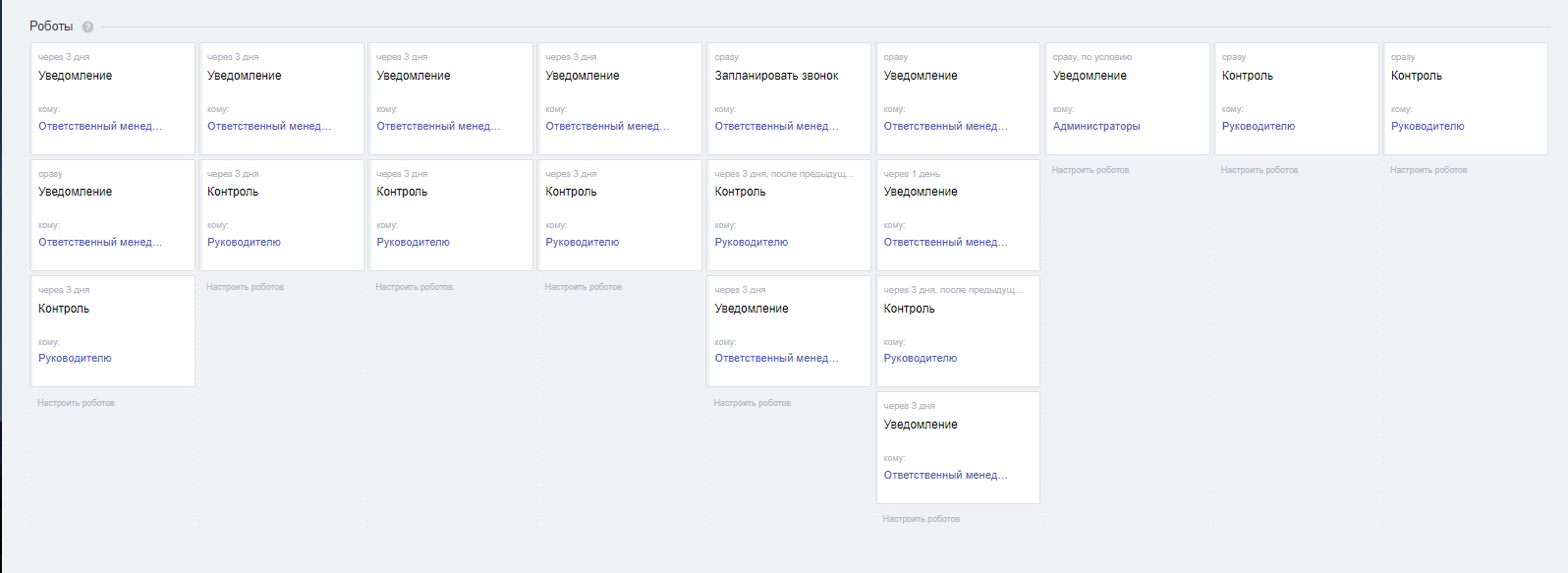Viewport: 1568px width, 573px height.
Task: Click the 'сразу' delay above Запланировать звонок
Action: pos(726,57)
